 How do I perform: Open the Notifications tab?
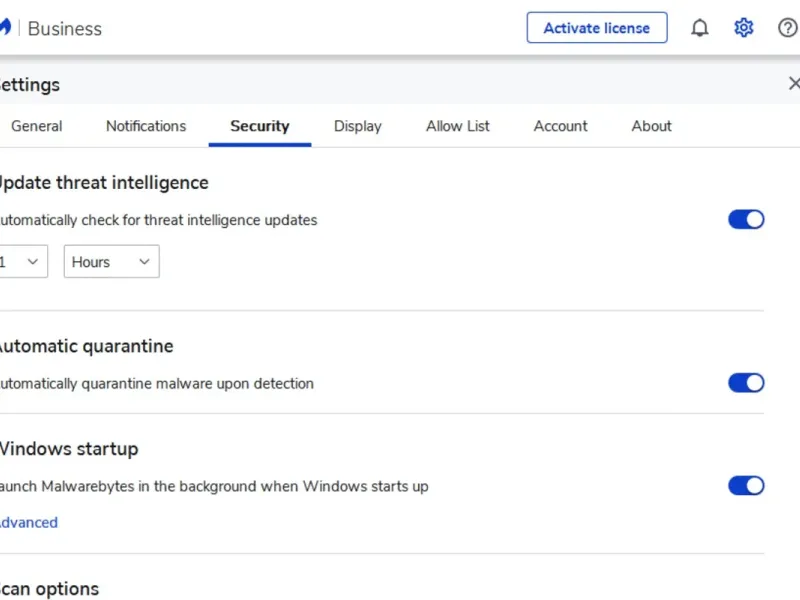[146, 126]
